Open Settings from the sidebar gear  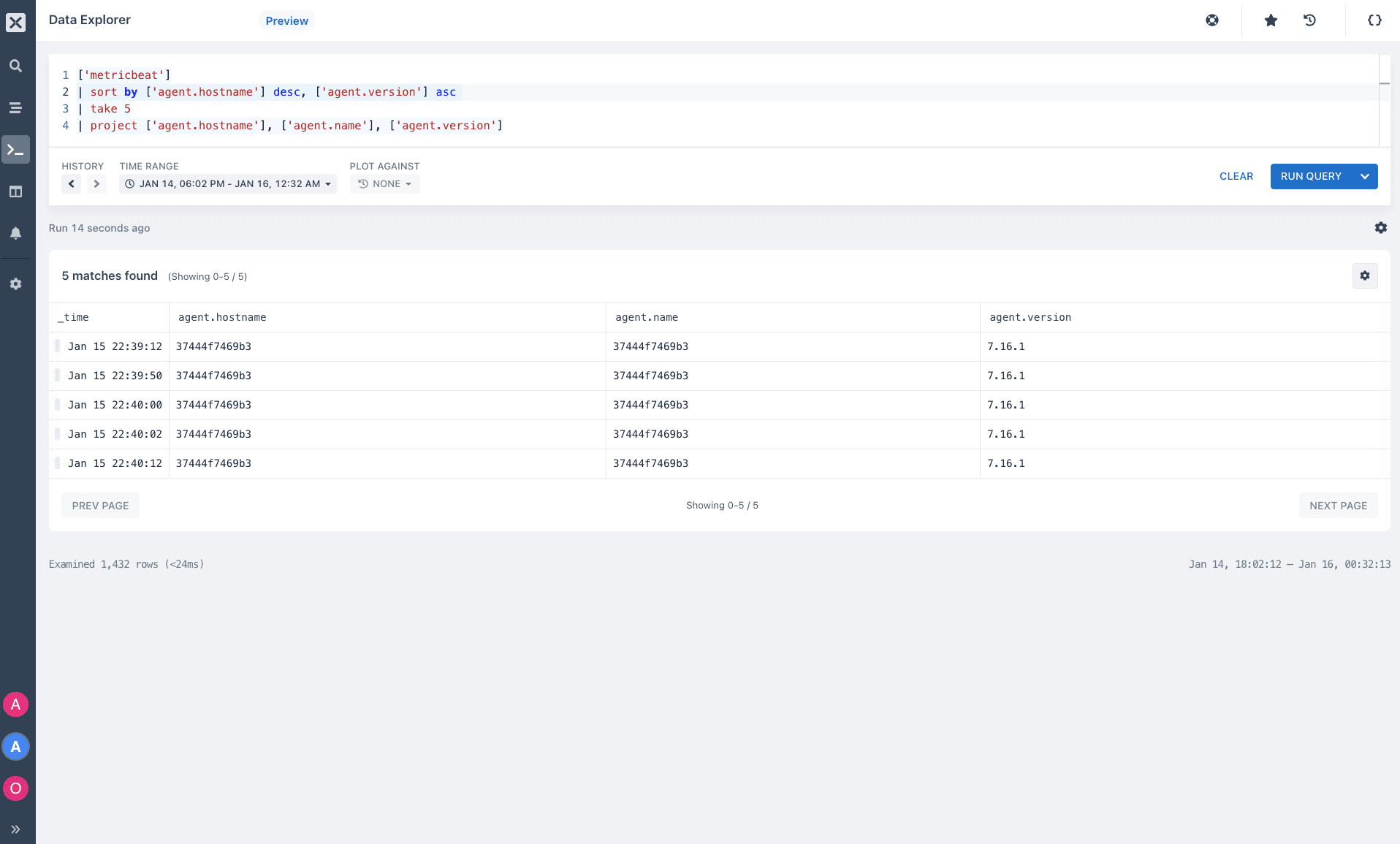[x=15, y=284]
